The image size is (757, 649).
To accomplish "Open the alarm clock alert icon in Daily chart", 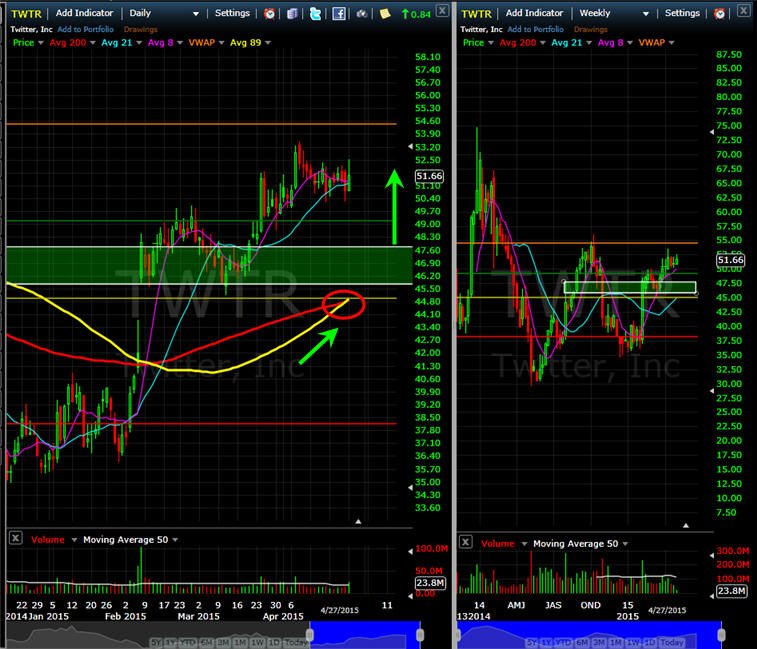I will click(x=270, y=14).
